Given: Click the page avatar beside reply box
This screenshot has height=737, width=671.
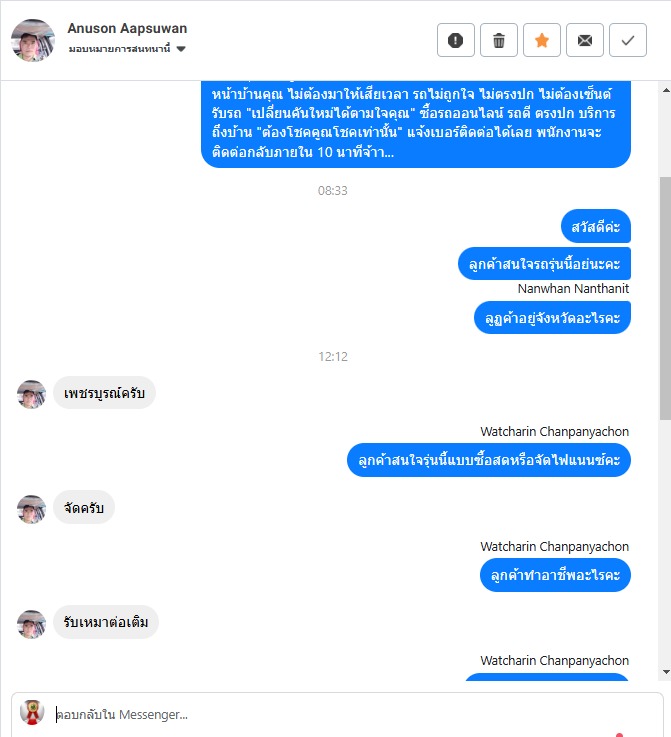Looking at the screenshot, I should [32, 712].
